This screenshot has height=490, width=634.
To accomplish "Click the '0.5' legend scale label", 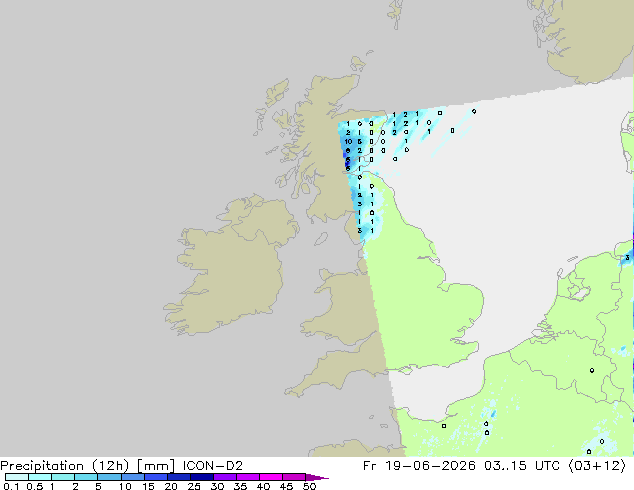I will (34, 486).
